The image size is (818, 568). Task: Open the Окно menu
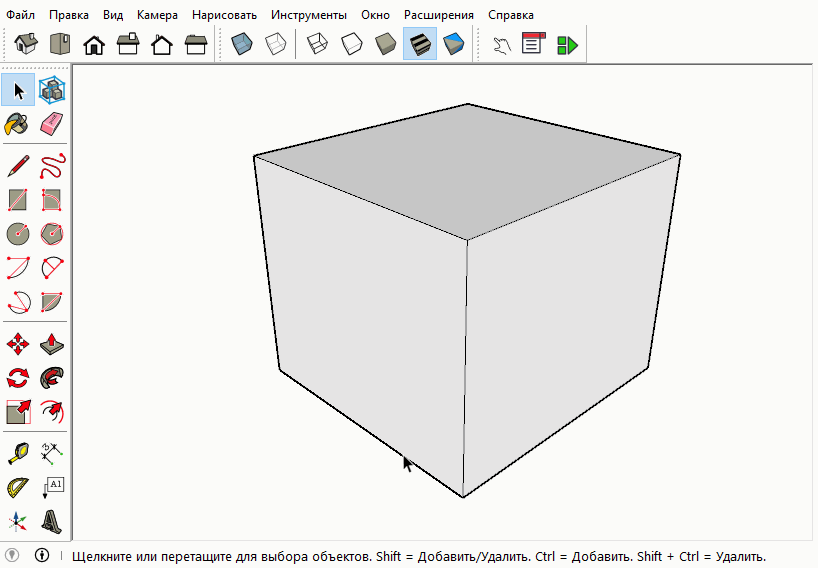(375, 15)
